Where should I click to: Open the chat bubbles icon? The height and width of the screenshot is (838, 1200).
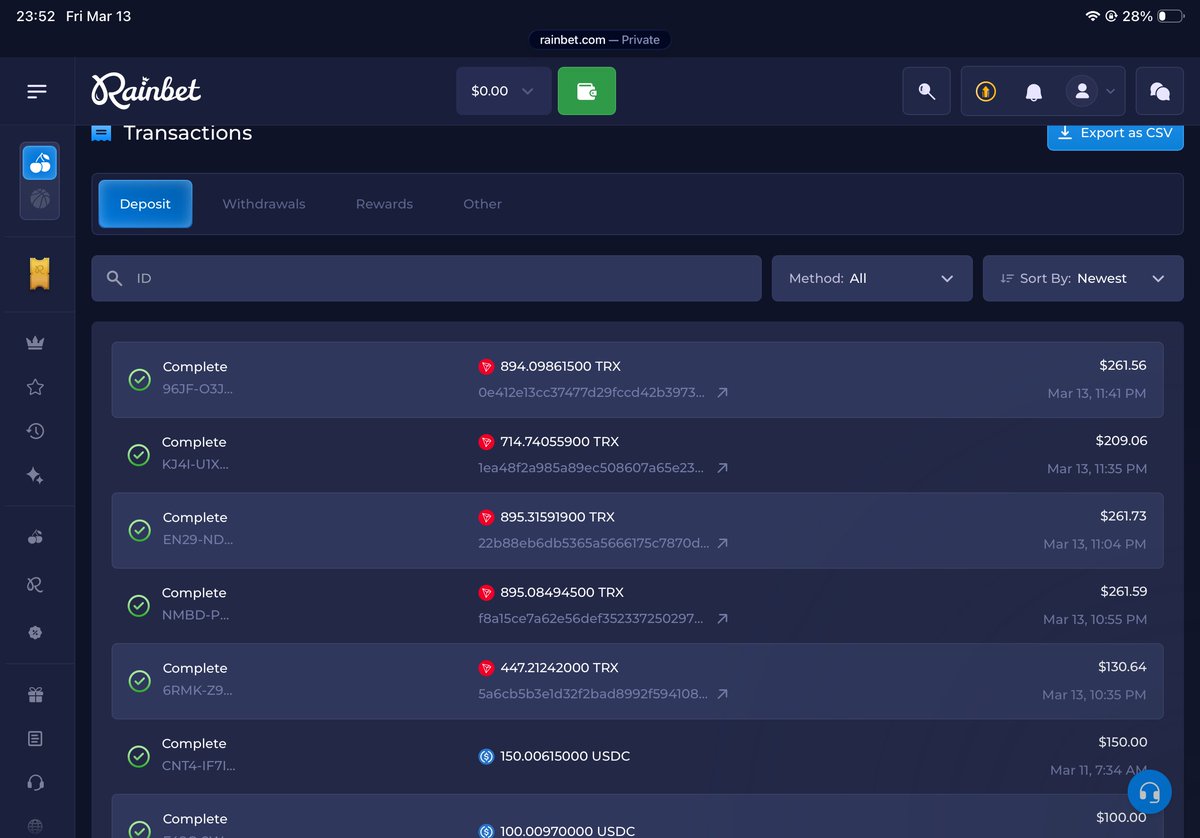pyautogui.click(x=1160, y=91)
